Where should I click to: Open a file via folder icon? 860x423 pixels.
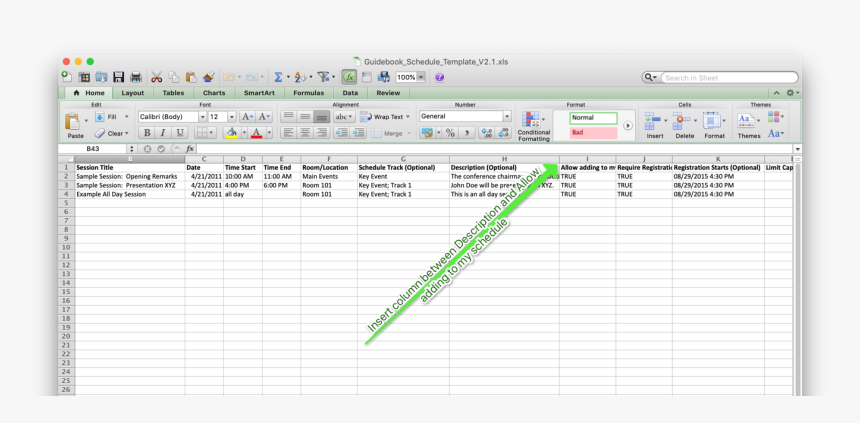(x=101, y=77)
